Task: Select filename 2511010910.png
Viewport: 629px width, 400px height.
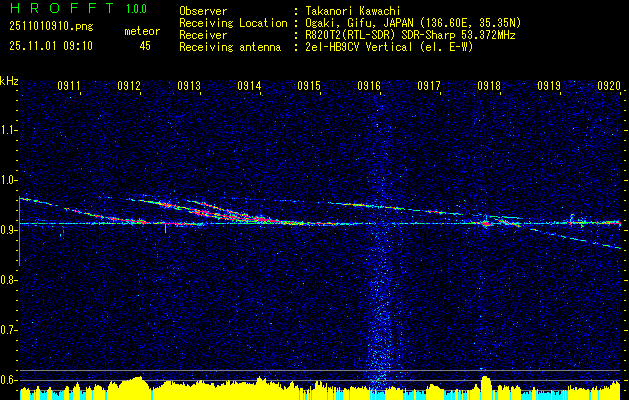Action: (51, 27)
